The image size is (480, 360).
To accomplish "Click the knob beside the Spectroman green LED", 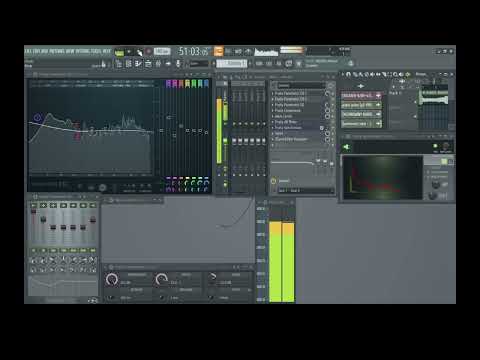I will 446,146.
